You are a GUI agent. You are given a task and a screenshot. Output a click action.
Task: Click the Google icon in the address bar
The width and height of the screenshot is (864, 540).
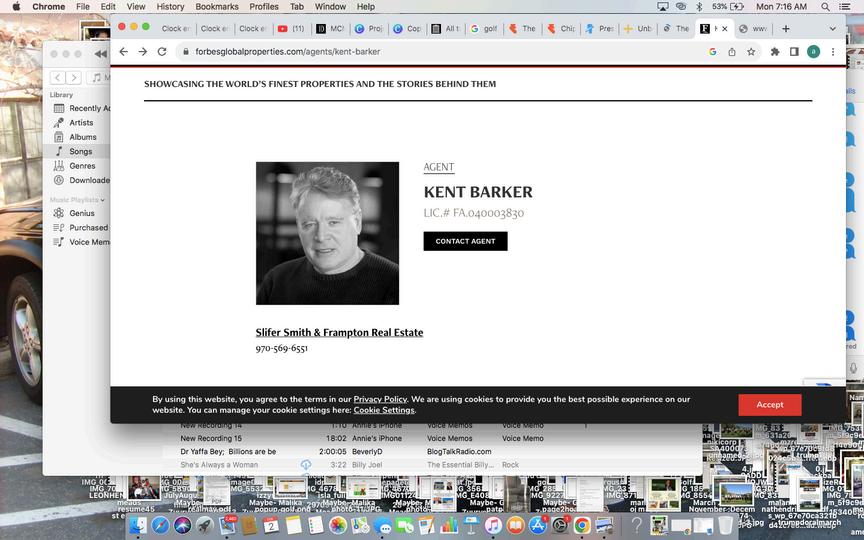712,51
